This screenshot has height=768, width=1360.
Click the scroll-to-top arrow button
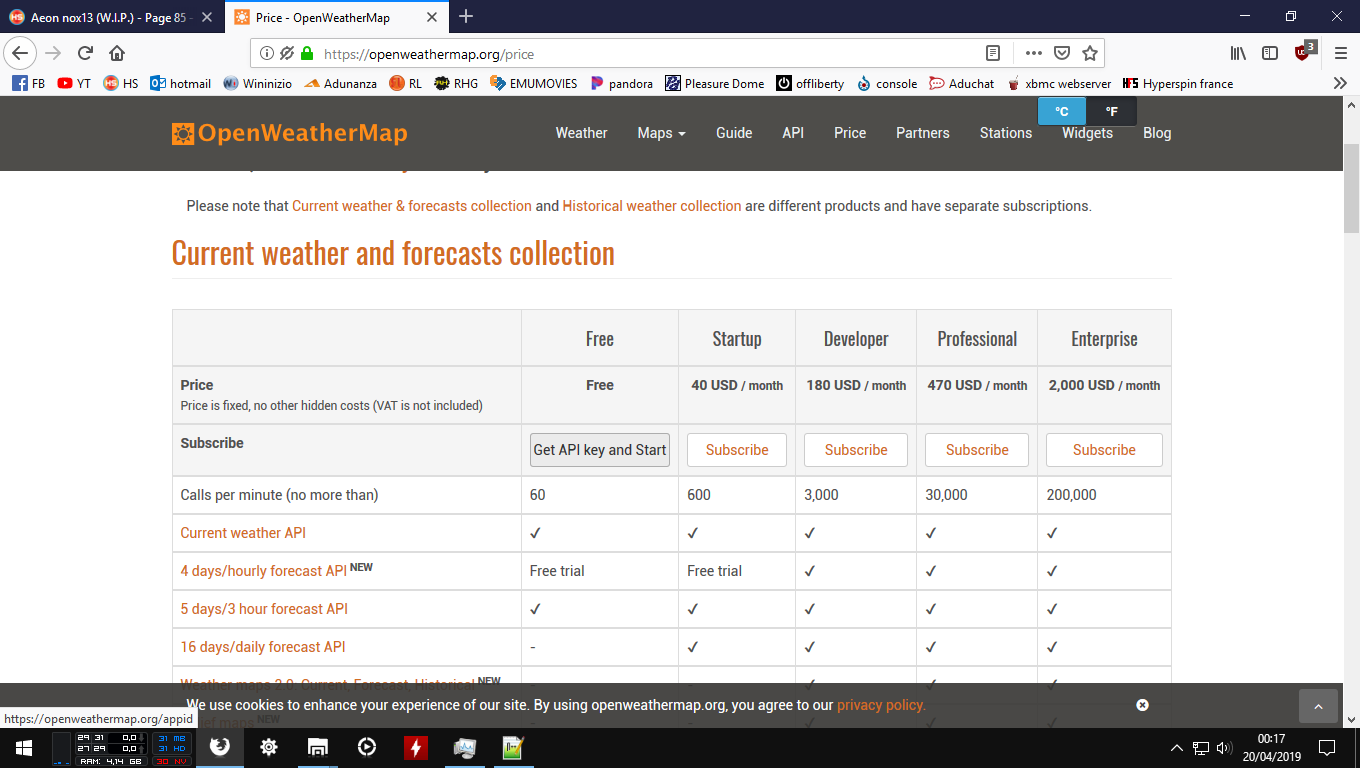coord(1318,706)
